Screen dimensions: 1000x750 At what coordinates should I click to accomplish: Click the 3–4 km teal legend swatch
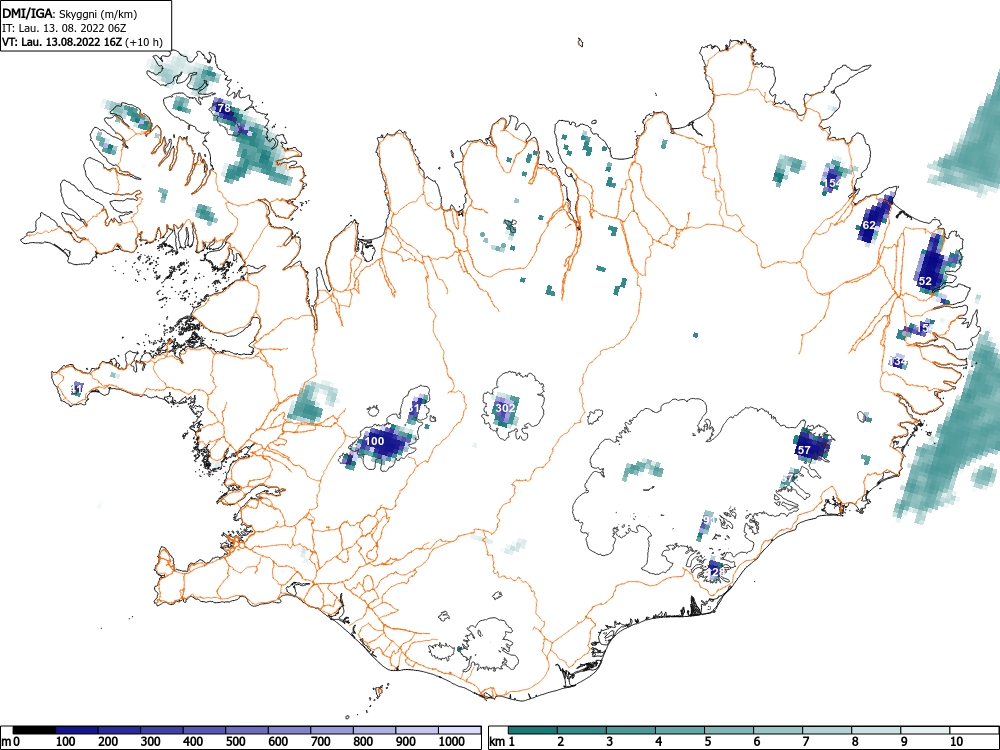[x=631, y=730]
